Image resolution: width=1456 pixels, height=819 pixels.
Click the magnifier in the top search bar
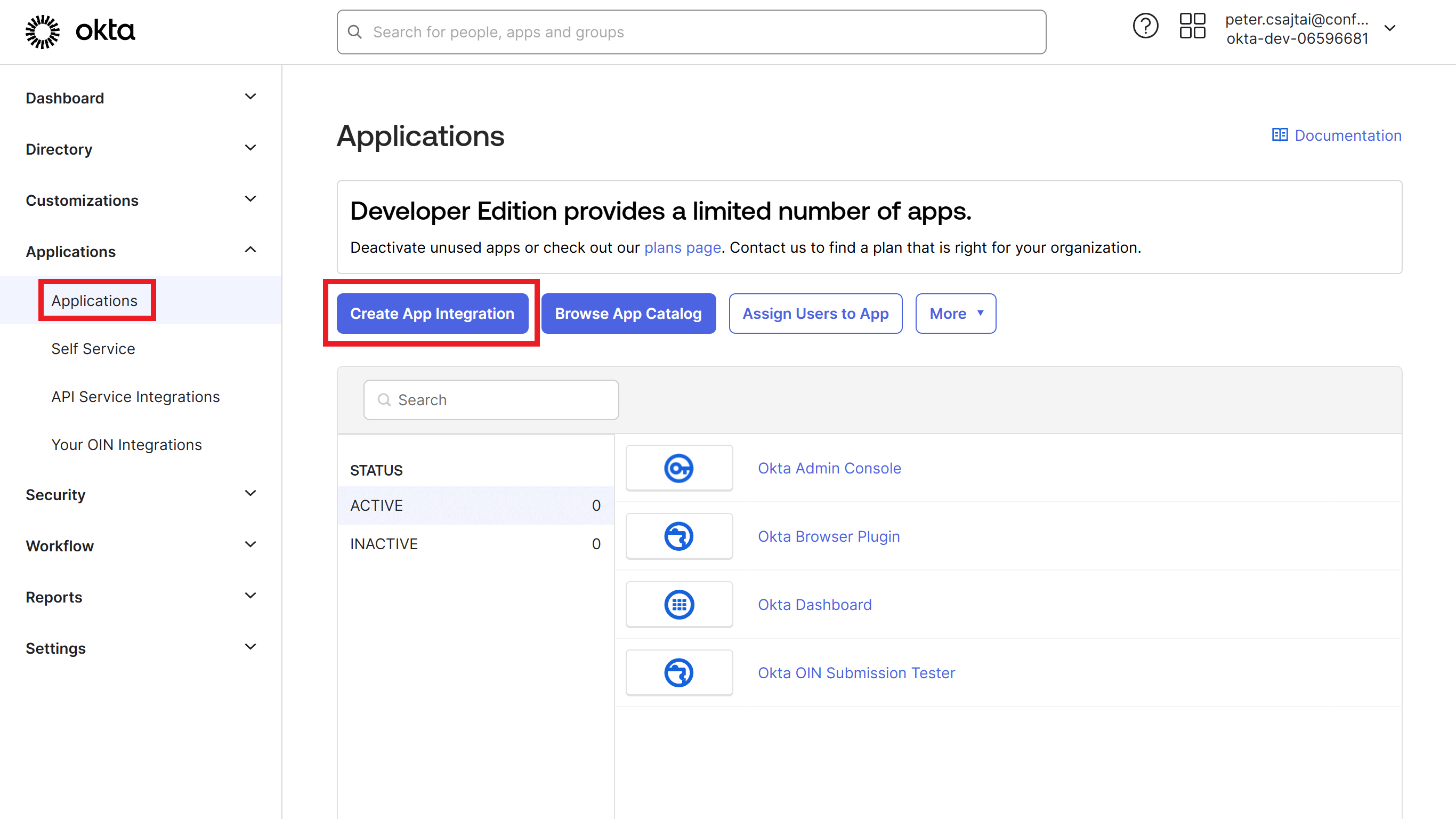pyautogui.click(x=355, y=31)
